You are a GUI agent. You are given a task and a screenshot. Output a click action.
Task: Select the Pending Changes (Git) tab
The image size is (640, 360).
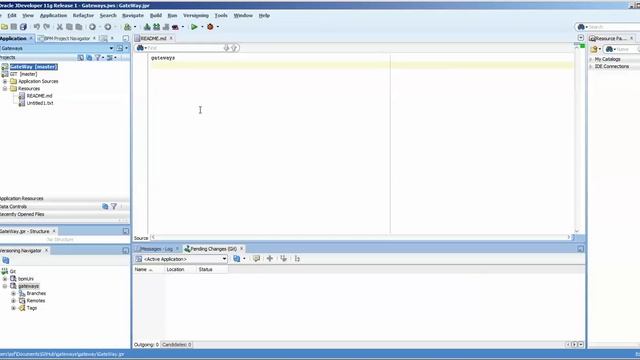coord(213,249)
